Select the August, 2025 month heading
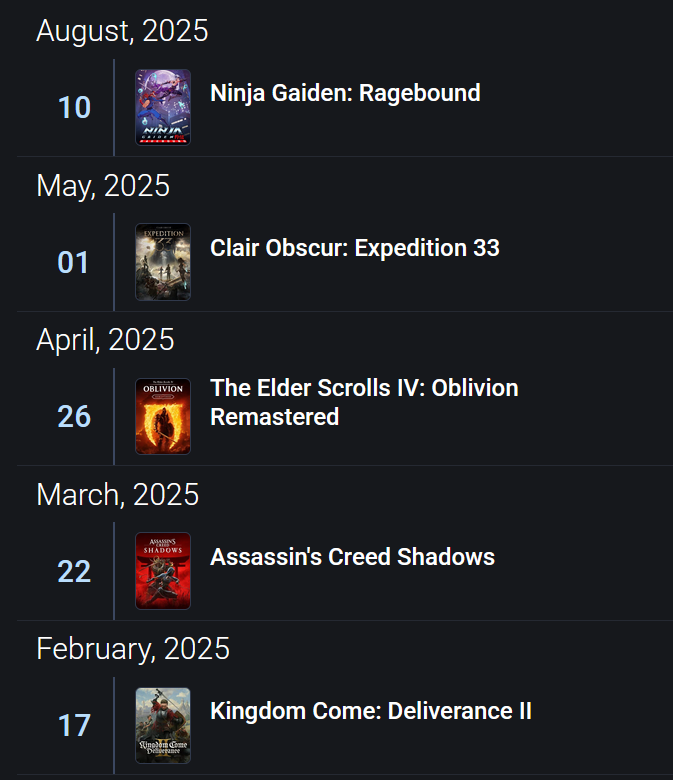673x780 pixels. 122,31
